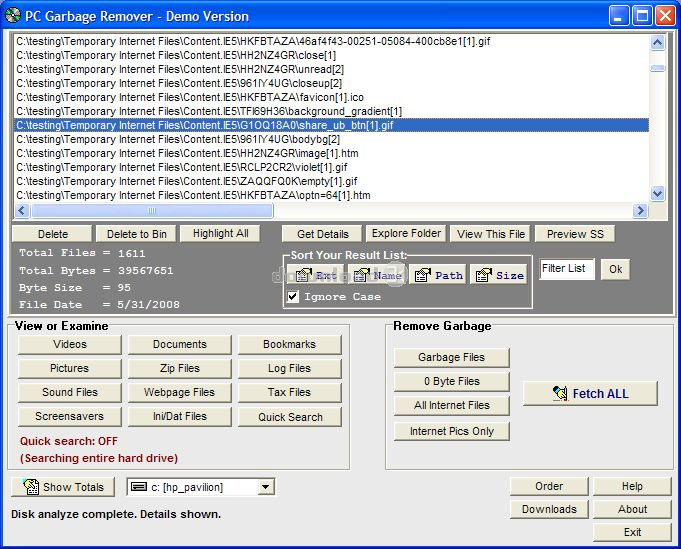This screenshot has height=549, width=681.
Task: Select the 46af4f43-00251 gif file row
Action: 331,41
